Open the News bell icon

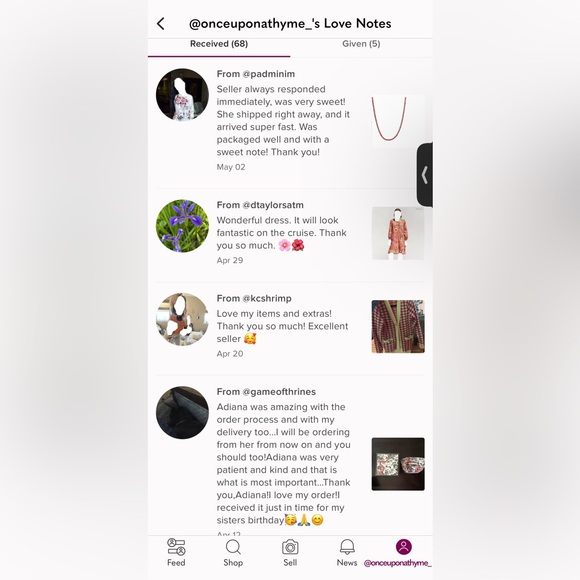click(x=347, y=547)
